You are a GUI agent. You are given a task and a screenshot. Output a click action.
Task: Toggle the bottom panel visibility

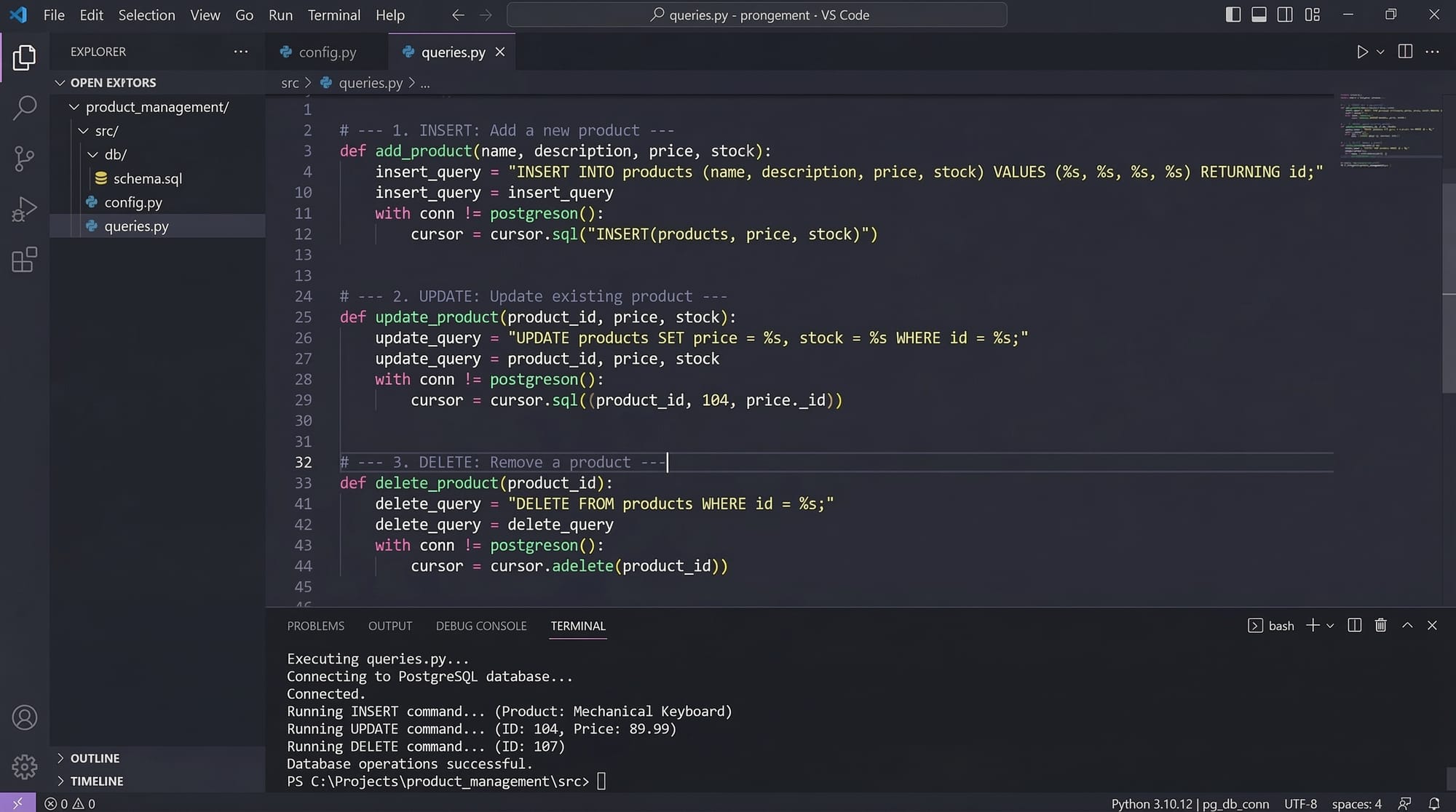[1259, 15]
